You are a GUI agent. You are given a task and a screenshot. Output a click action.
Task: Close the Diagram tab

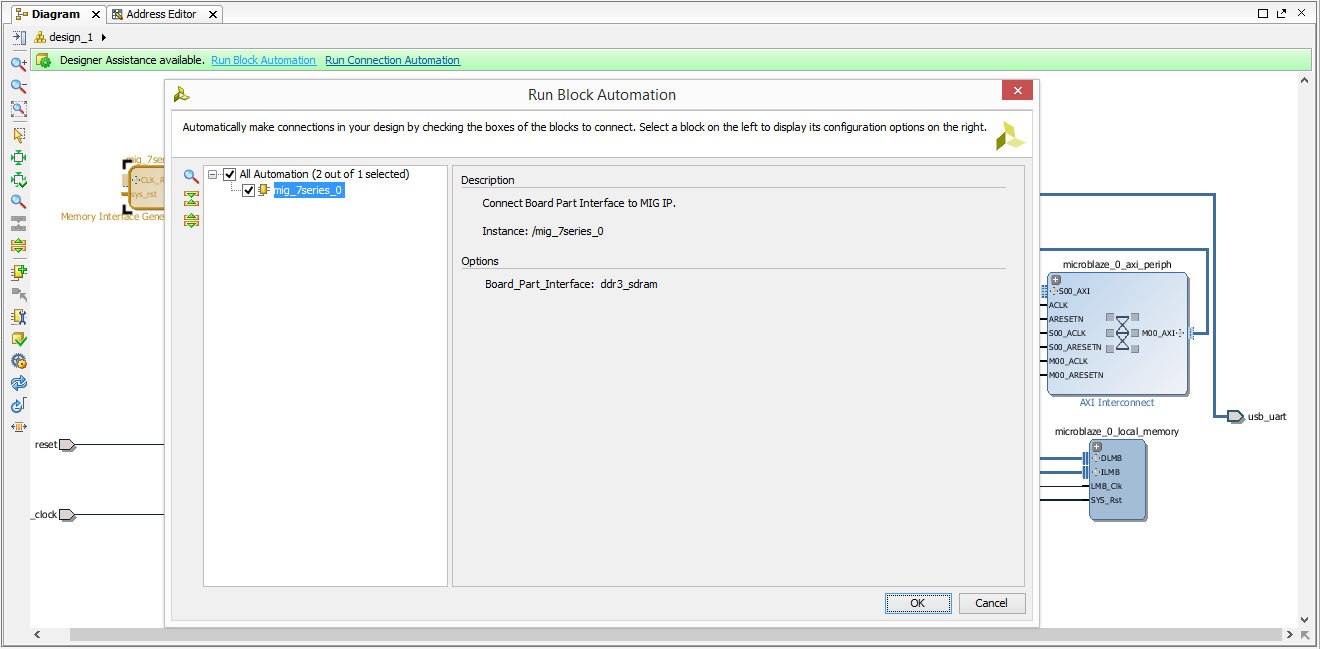coord(96,15)
